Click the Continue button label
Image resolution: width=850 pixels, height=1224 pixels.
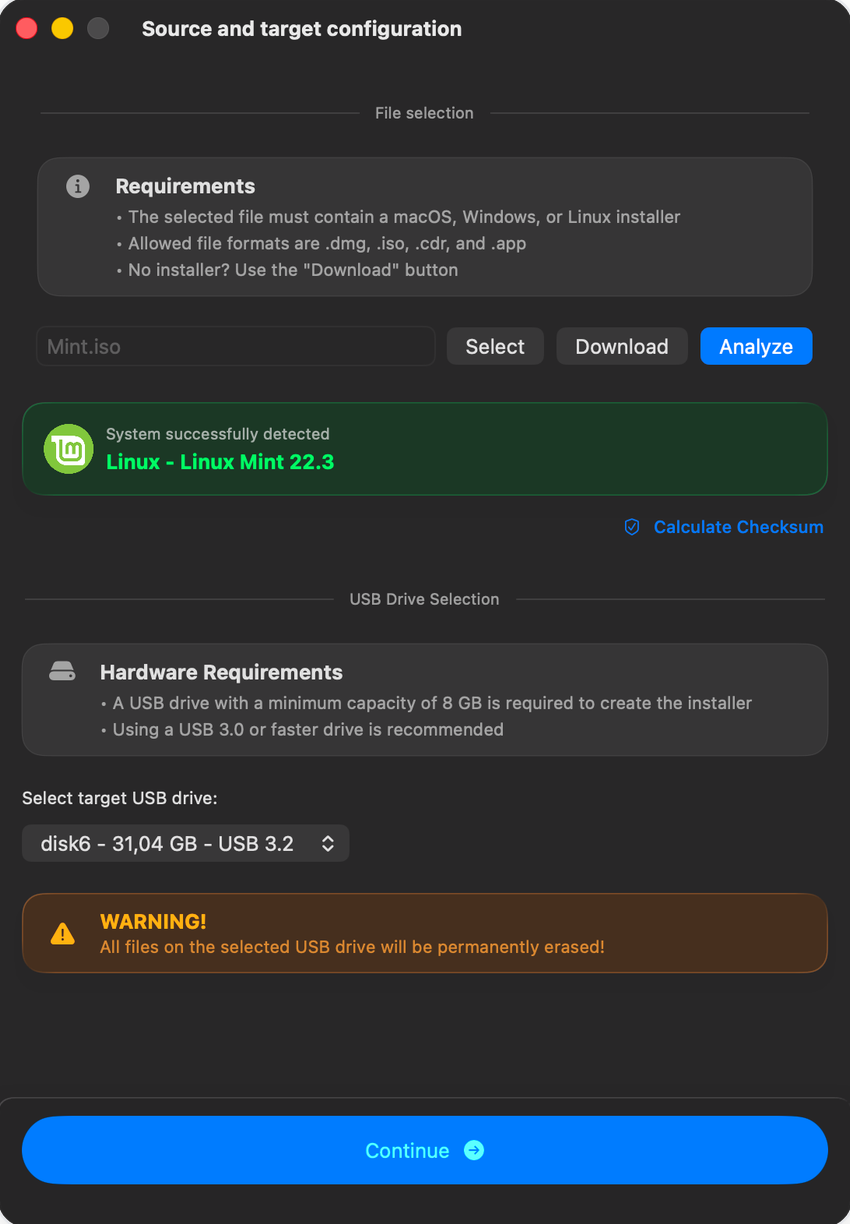(407, 1150)
